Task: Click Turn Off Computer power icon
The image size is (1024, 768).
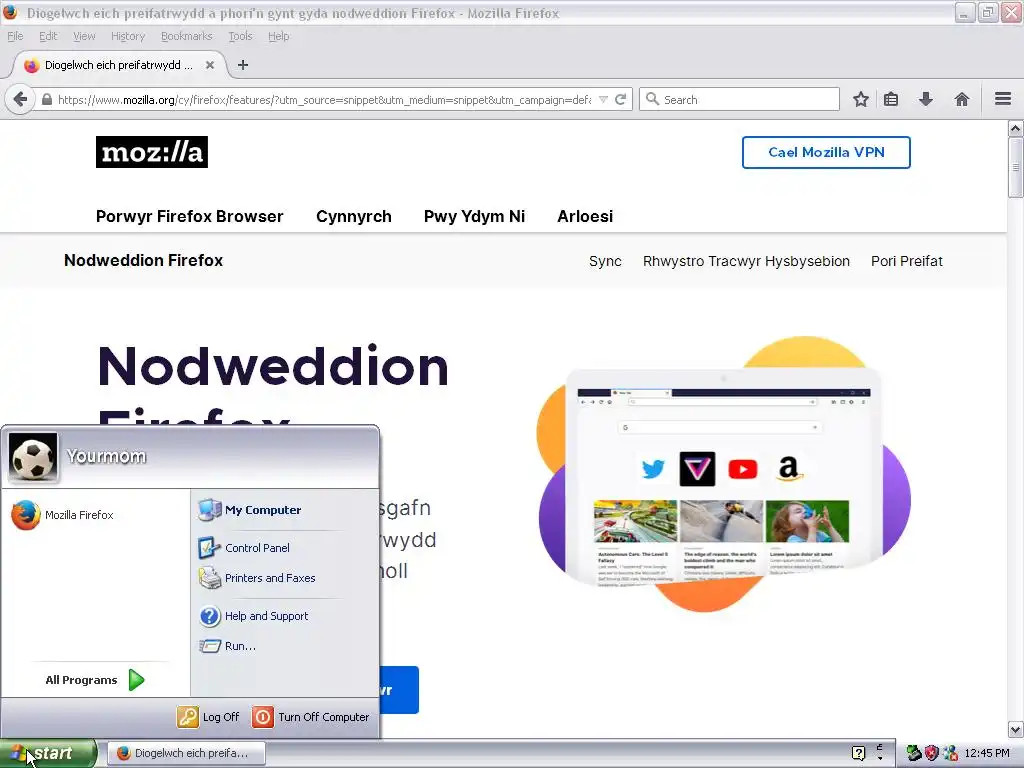Action: point(263,717)
